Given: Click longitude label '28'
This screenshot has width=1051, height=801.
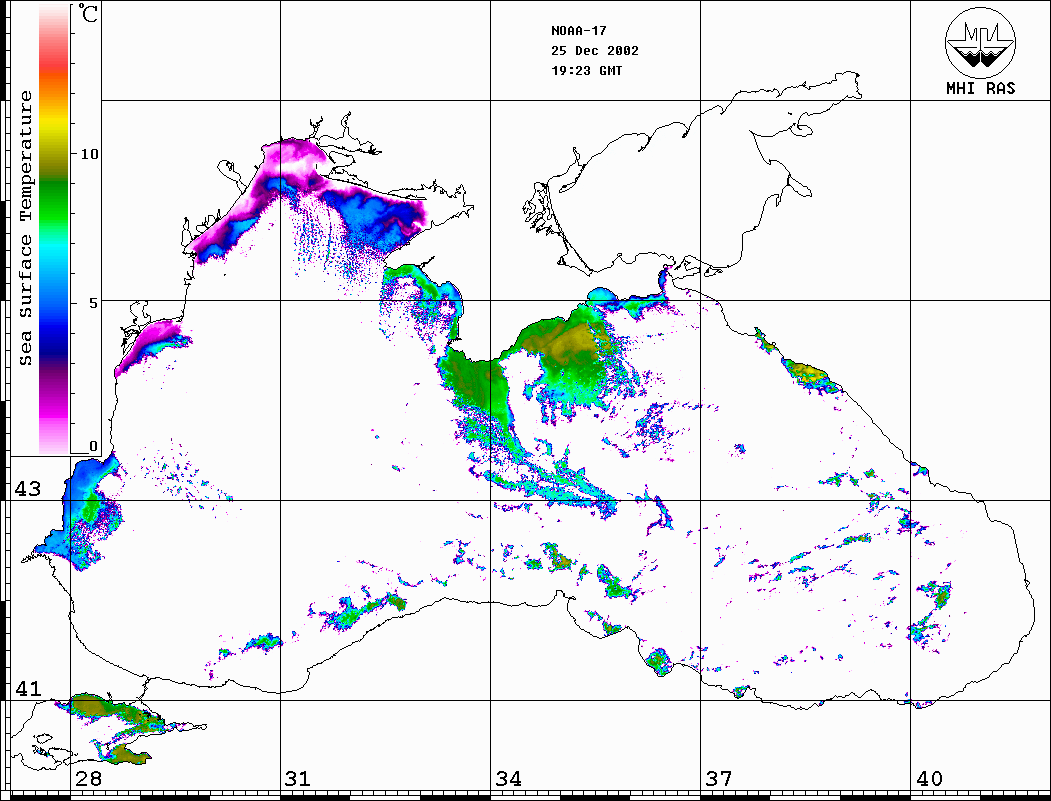Looking at the screenshot, I should pos(88,778).
